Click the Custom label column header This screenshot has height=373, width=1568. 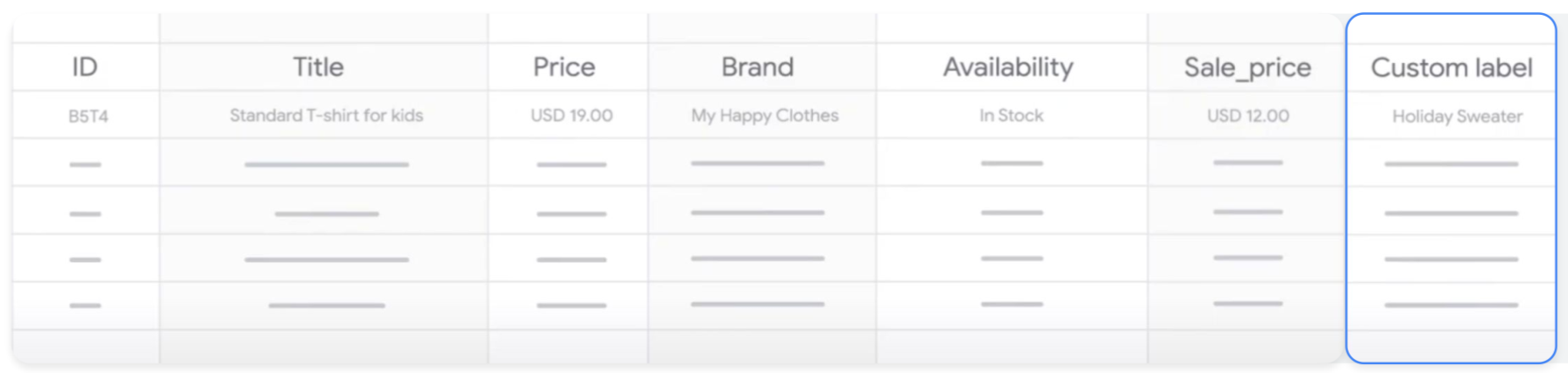click(1451, 68)
